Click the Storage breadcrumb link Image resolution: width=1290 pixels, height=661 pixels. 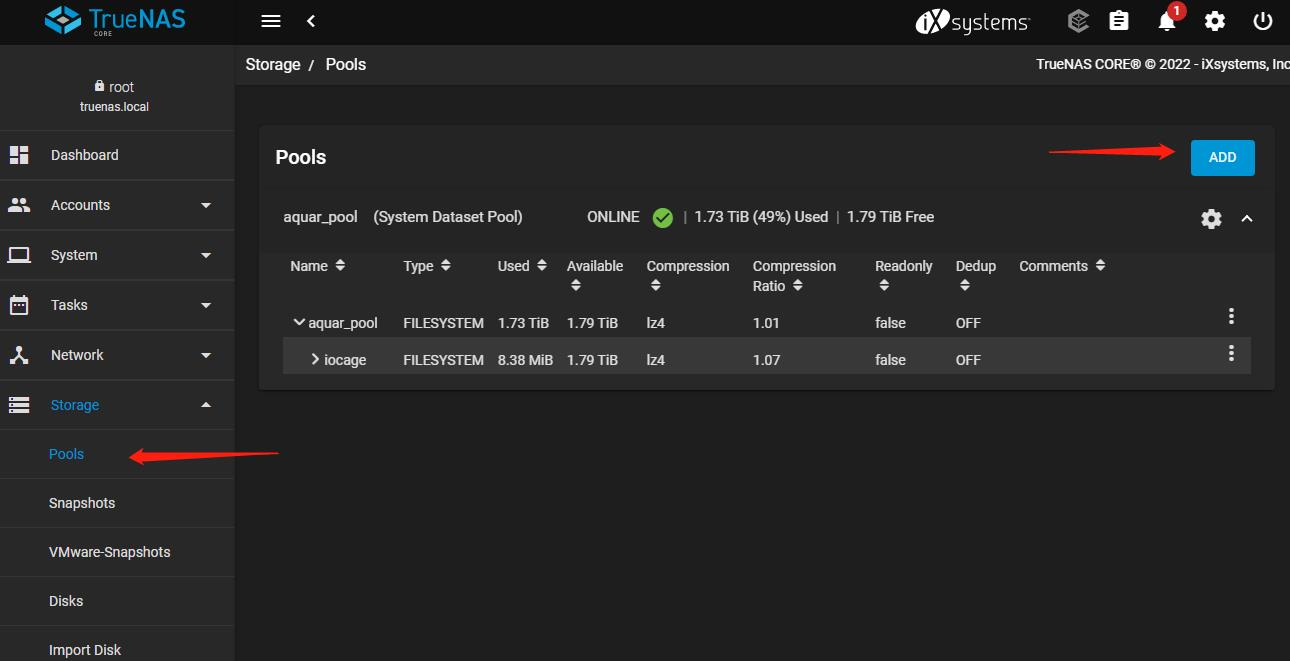pyautogui.click(x=273, y=64)
